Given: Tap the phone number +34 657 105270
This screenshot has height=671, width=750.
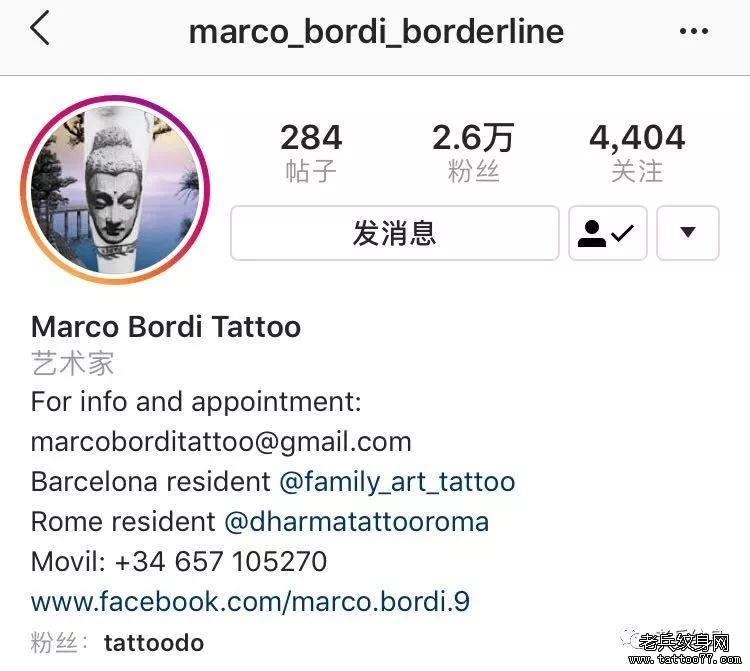Looking at the screenshot, I should coord(221,561).
